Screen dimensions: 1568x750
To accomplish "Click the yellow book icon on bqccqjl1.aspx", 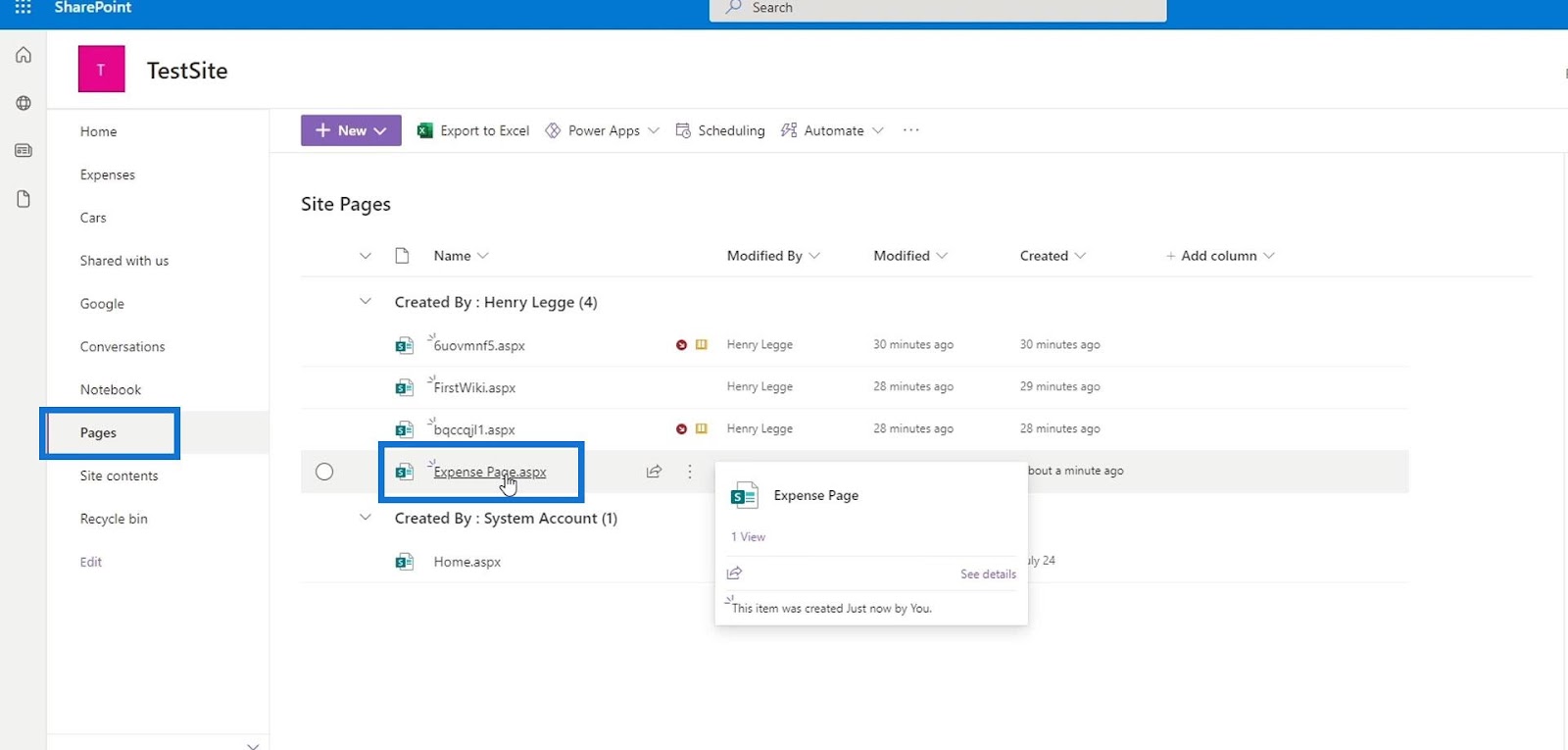I will click(702, 429).
